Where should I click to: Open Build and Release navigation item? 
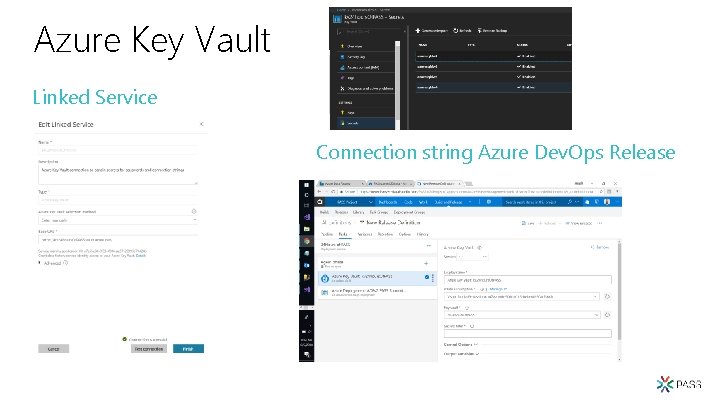pyautogui.click(x=450, y=202)
